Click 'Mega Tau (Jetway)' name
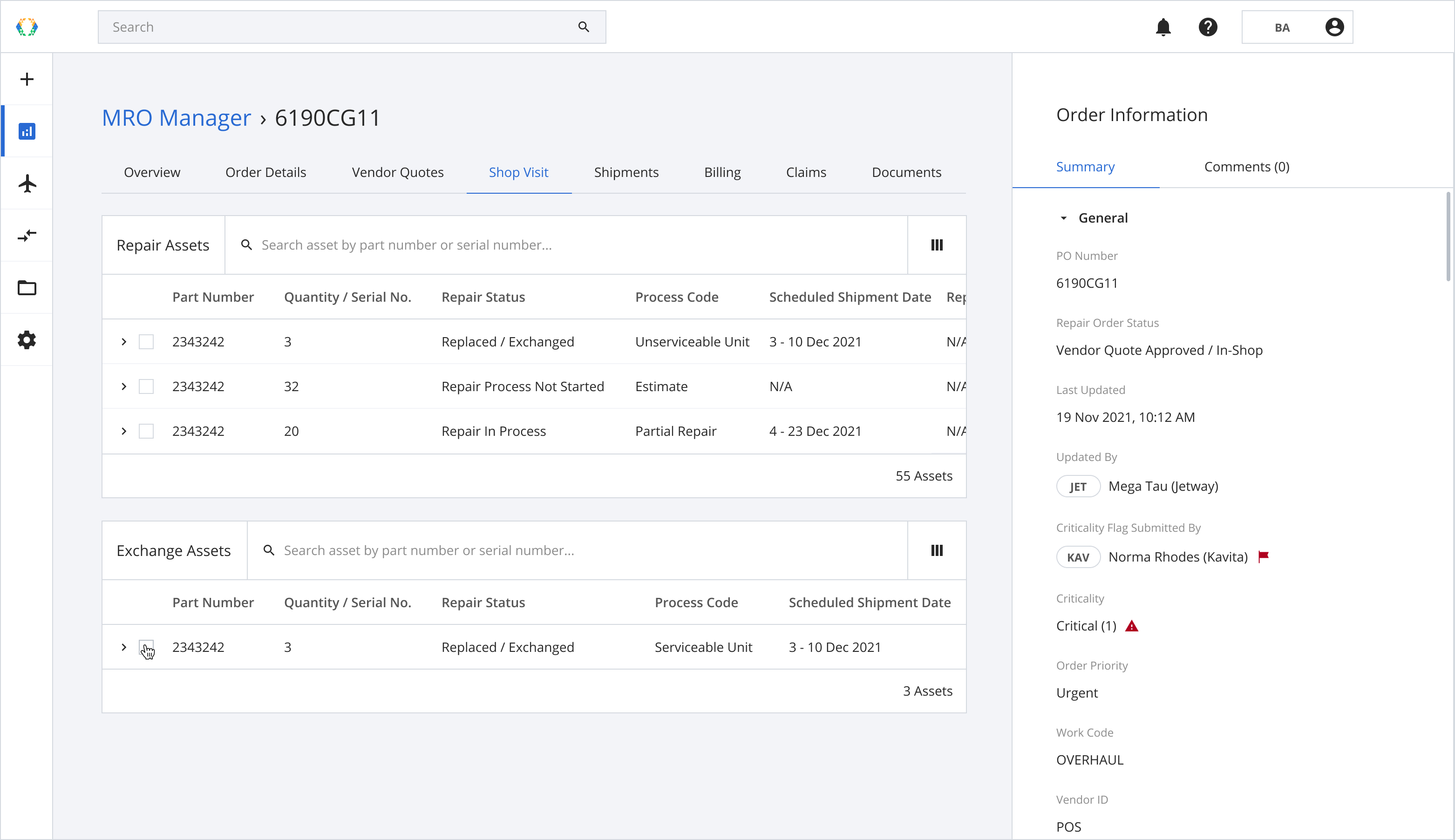 pos(1163,486)
